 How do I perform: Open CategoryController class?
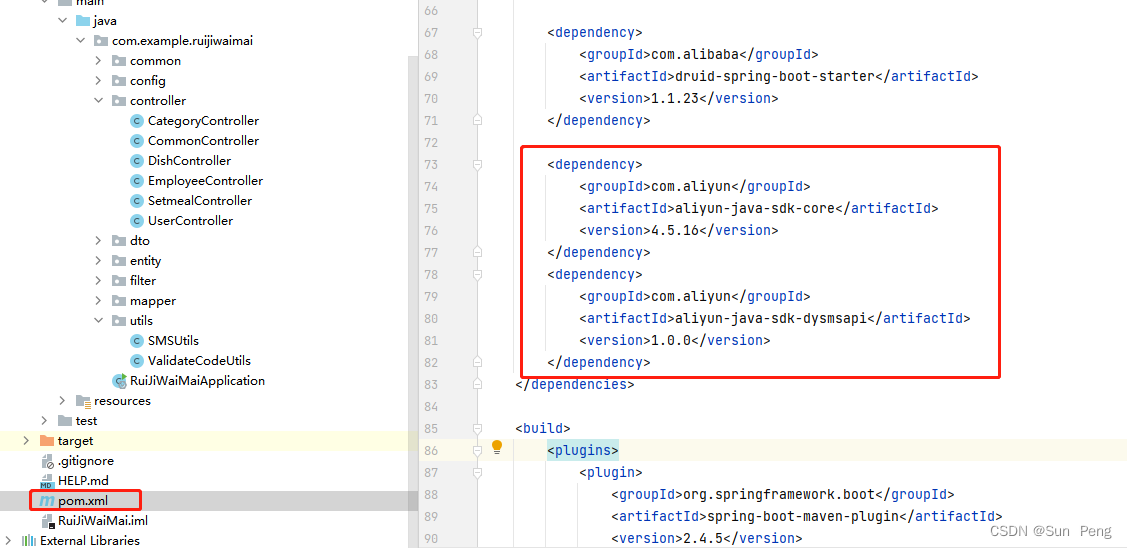[203, 121]
